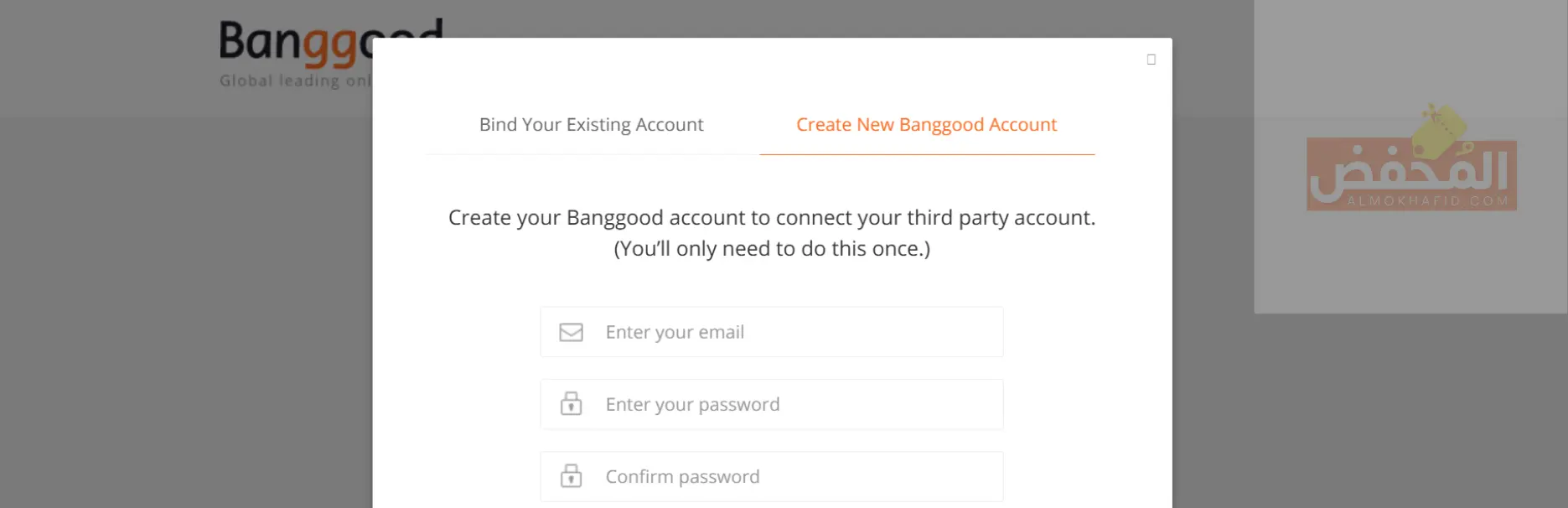Click the light gray panel behind watermark
Screen dimensions: 1568x508
coord(1410,268)
